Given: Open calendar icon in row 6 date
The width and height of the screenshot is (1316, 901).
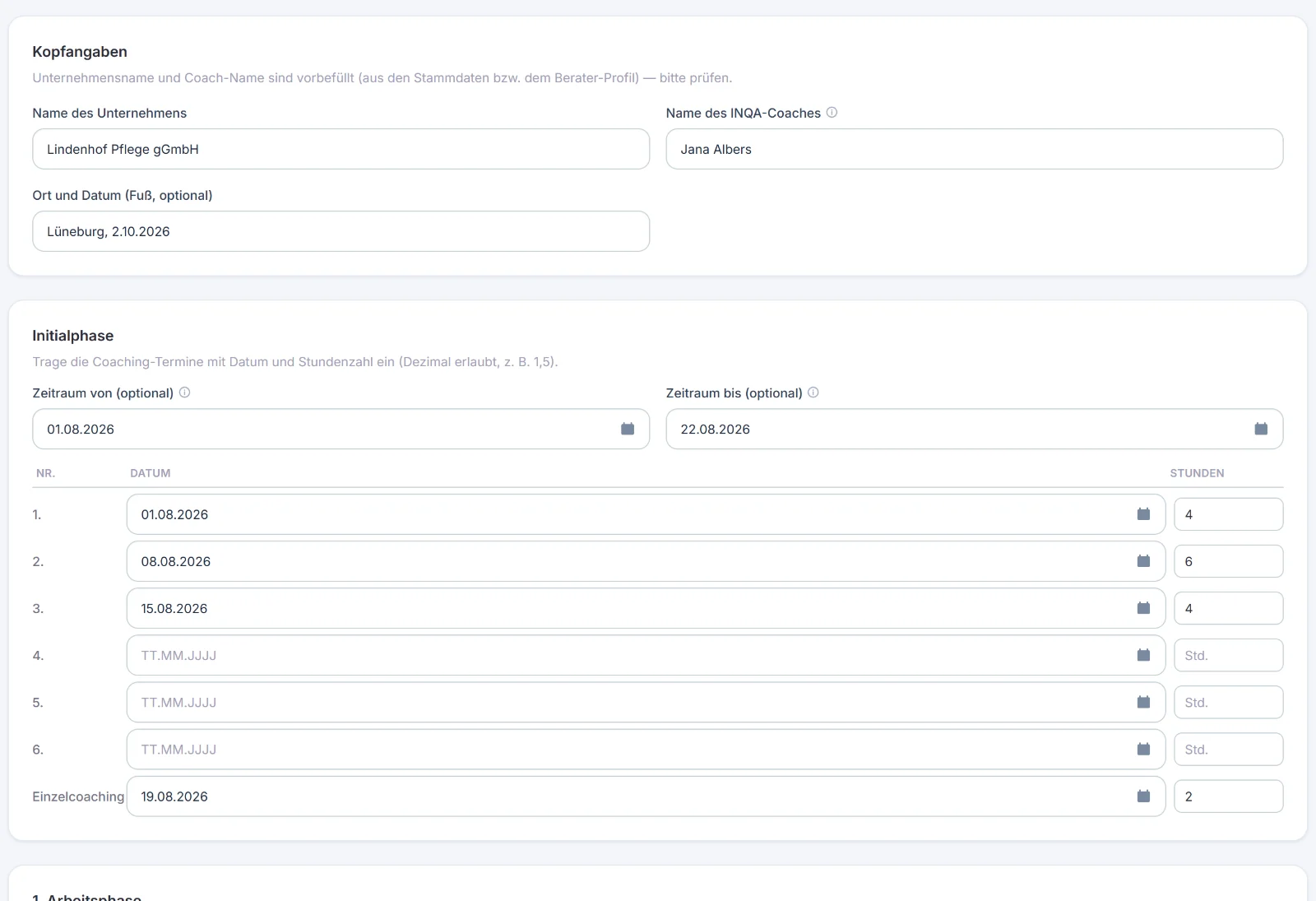Looking at the screenshot, I should tap(1143, 749).
